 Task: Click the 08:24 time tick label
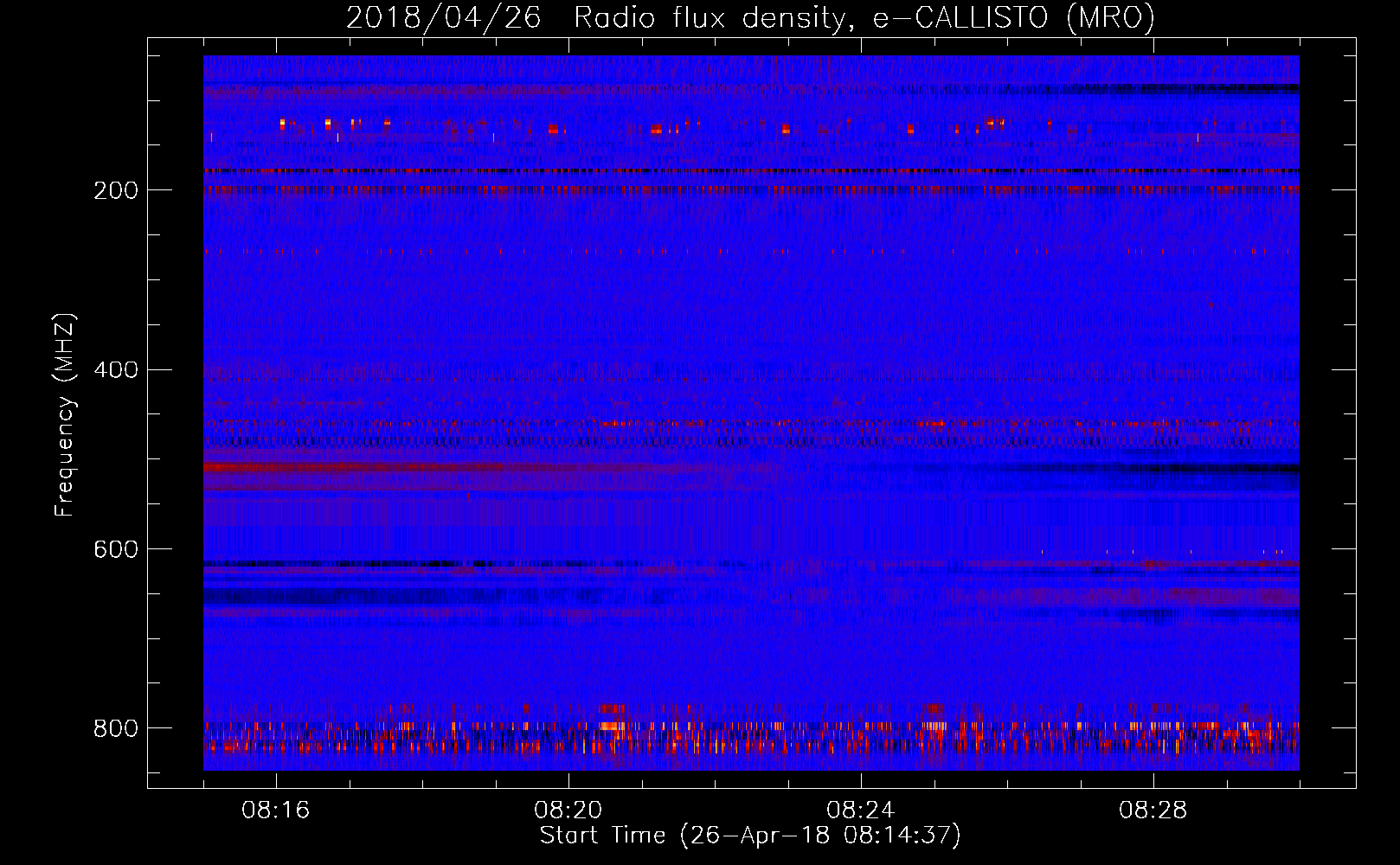tap(861, 811)
